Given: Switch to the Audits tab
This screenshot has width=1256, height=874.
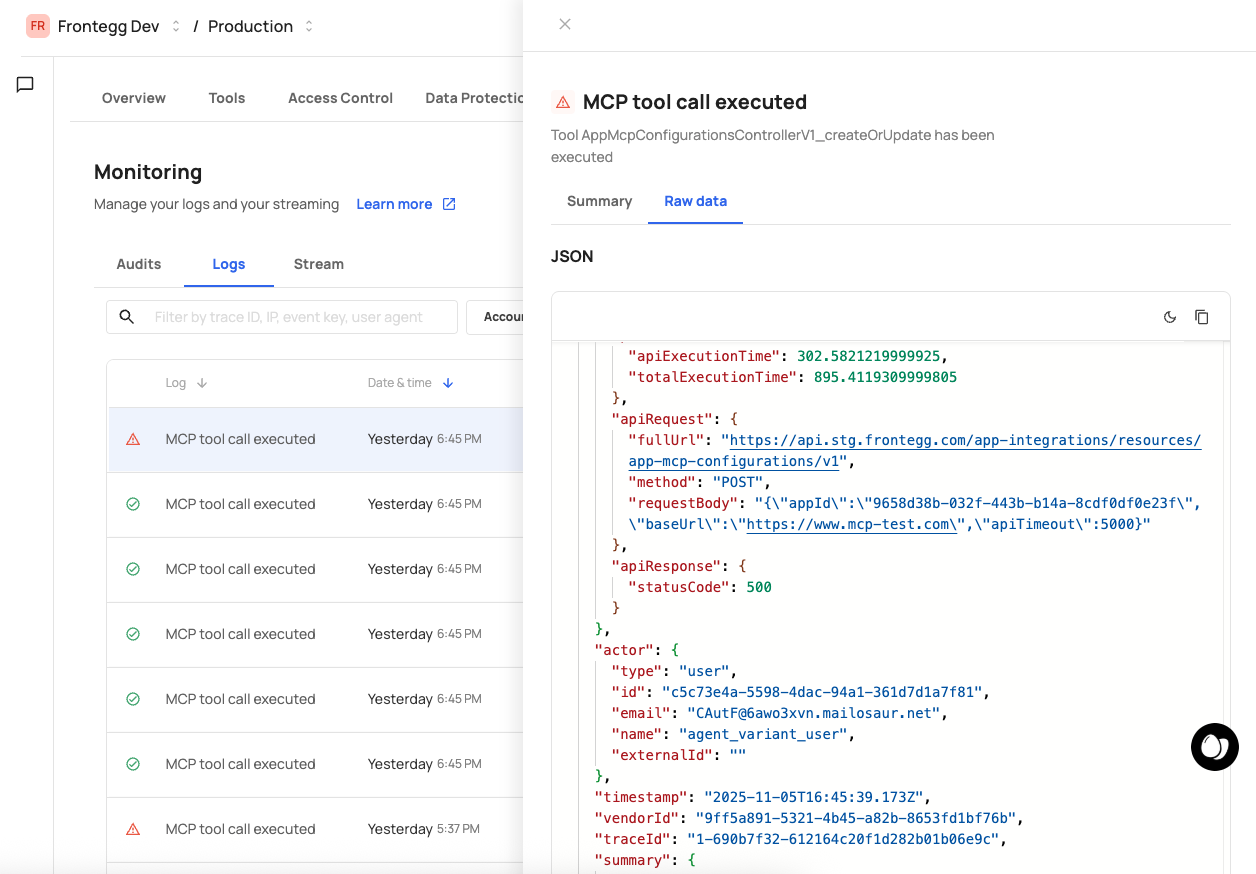Looking at the screenshot, I should 139,264.
